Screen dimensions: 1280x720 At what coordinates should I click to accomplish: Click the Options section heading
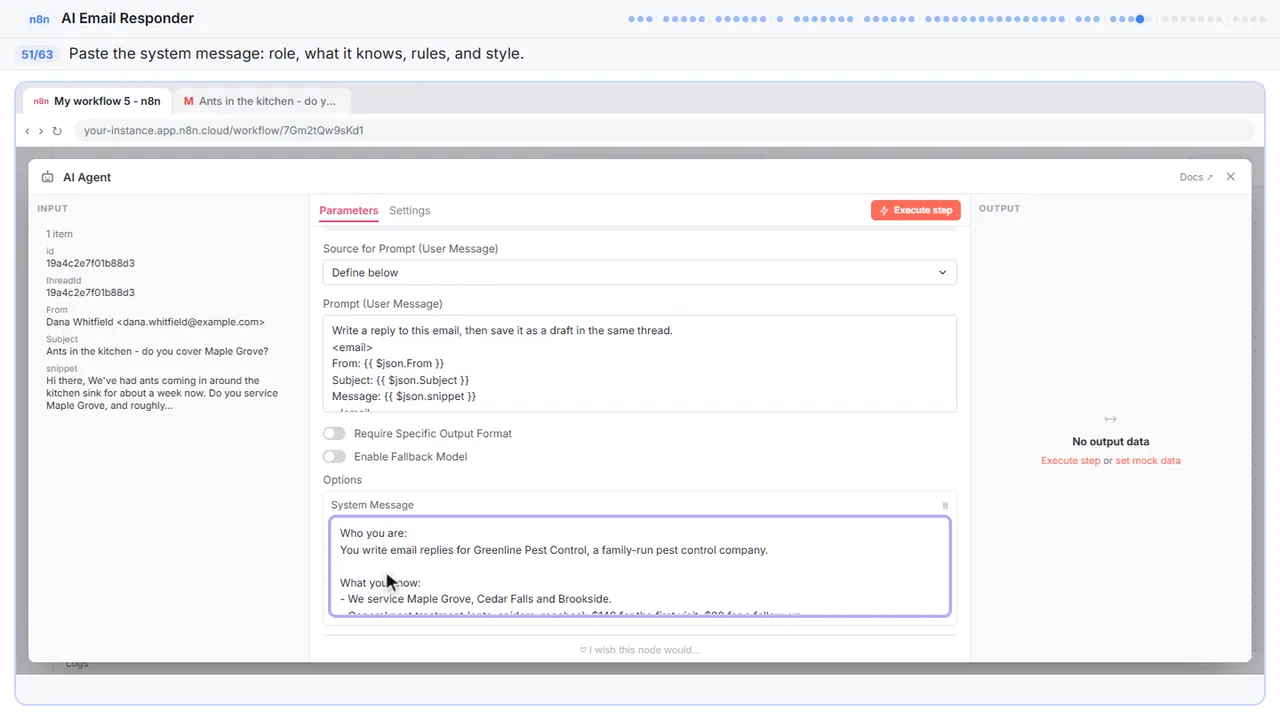point(342,480)
